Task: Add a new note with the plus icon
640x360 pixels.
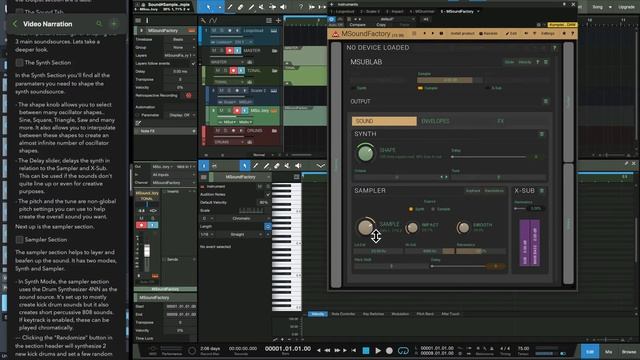Action: point(114,24)
